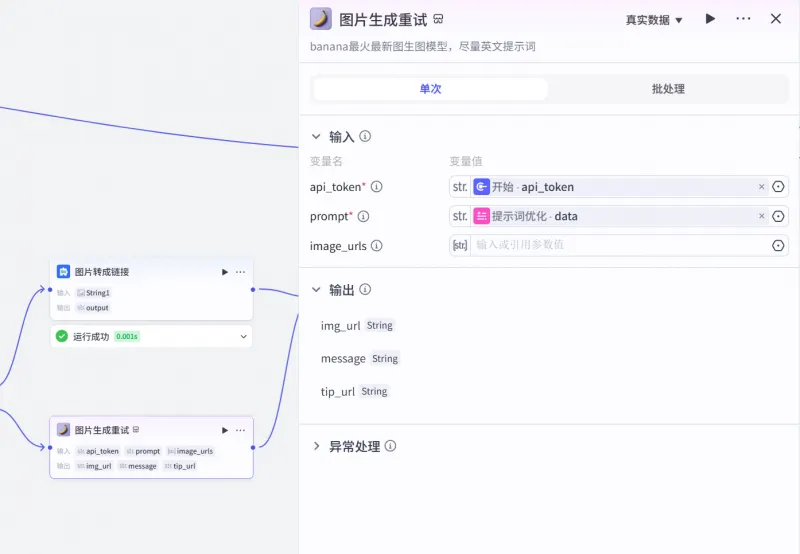This screenshot has height=554, width=800.
Task: Expand the 异常处理 section
Action: (316, 446)
